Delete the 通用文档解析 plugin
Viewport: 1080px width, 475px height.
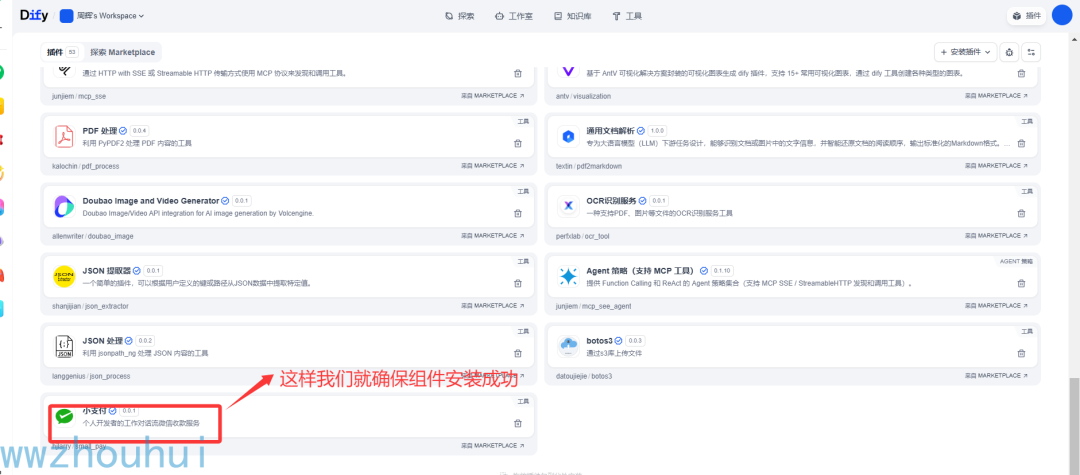pos(1021,143)
